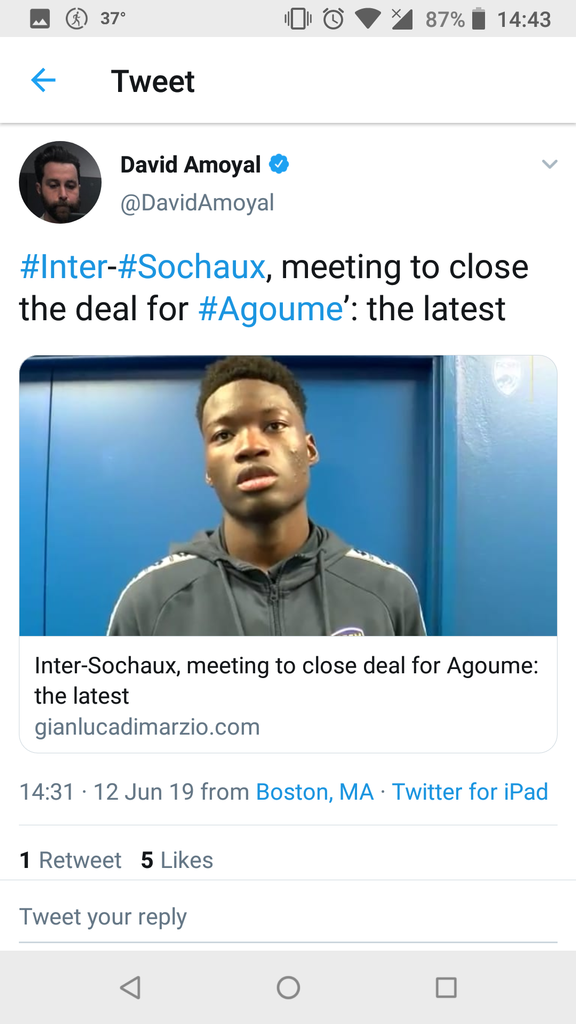Tap the blue verified badge
The height and width of the screenshot is (1024, 576).
279,165
